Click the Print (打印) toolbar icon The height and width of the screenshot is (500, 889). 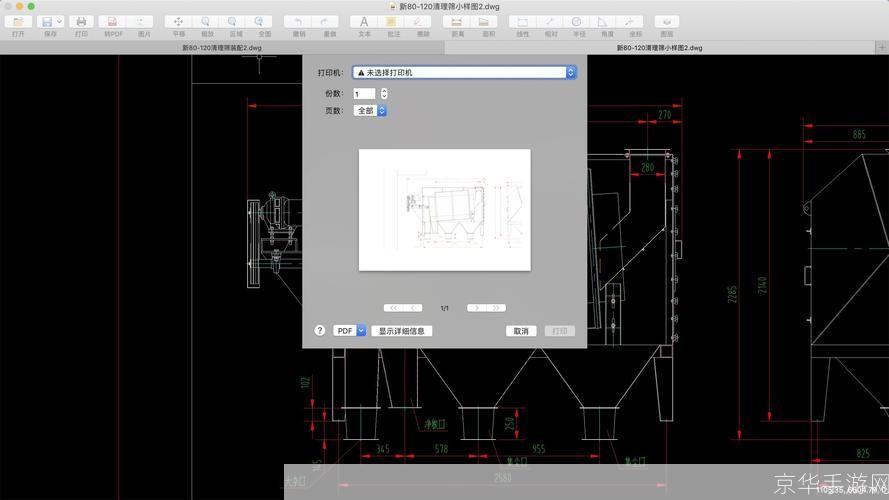coord(81,22)
